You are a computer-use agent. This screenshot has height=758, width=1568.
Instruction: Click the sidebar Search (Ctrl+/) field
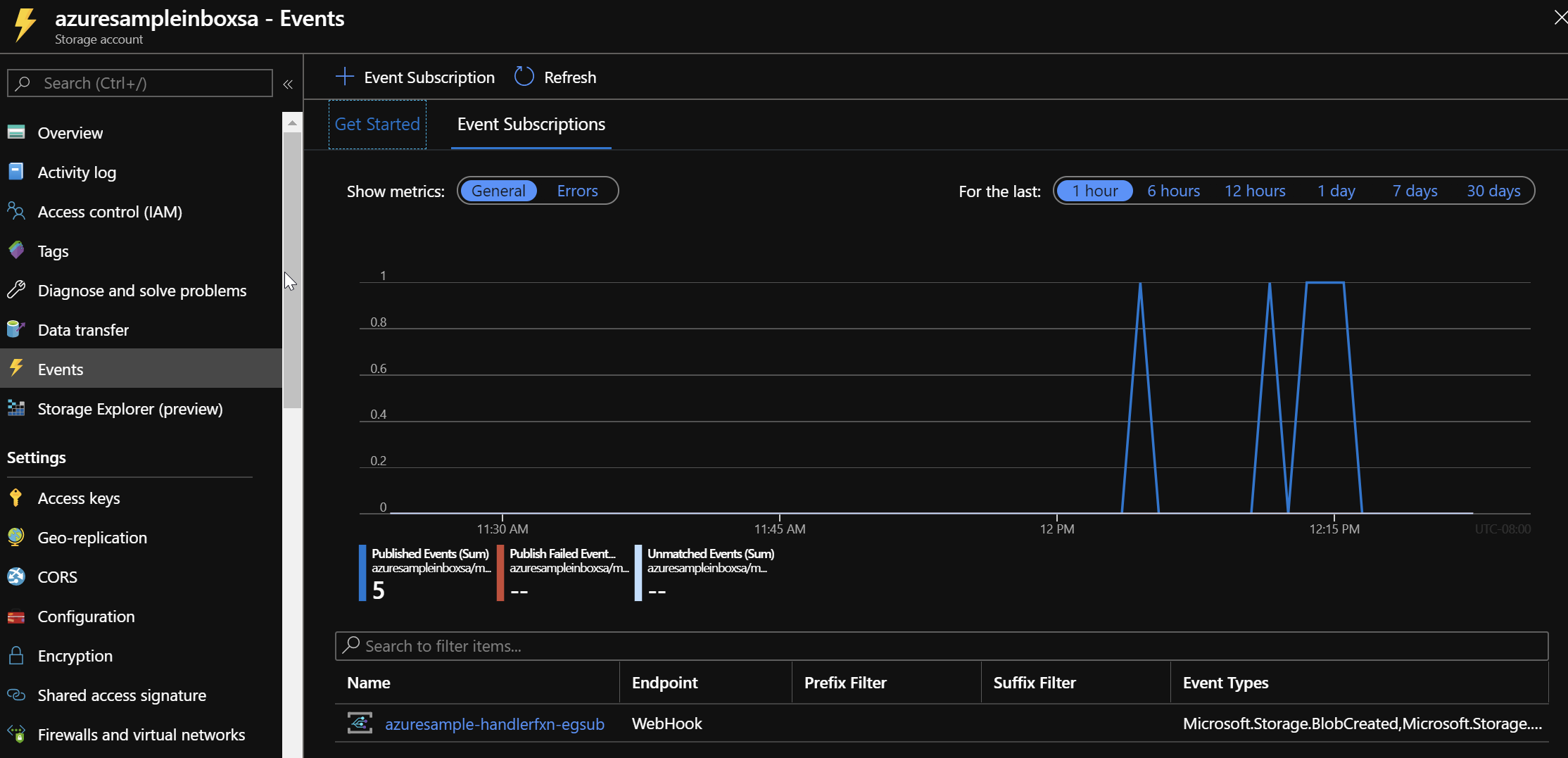[140, 83]
